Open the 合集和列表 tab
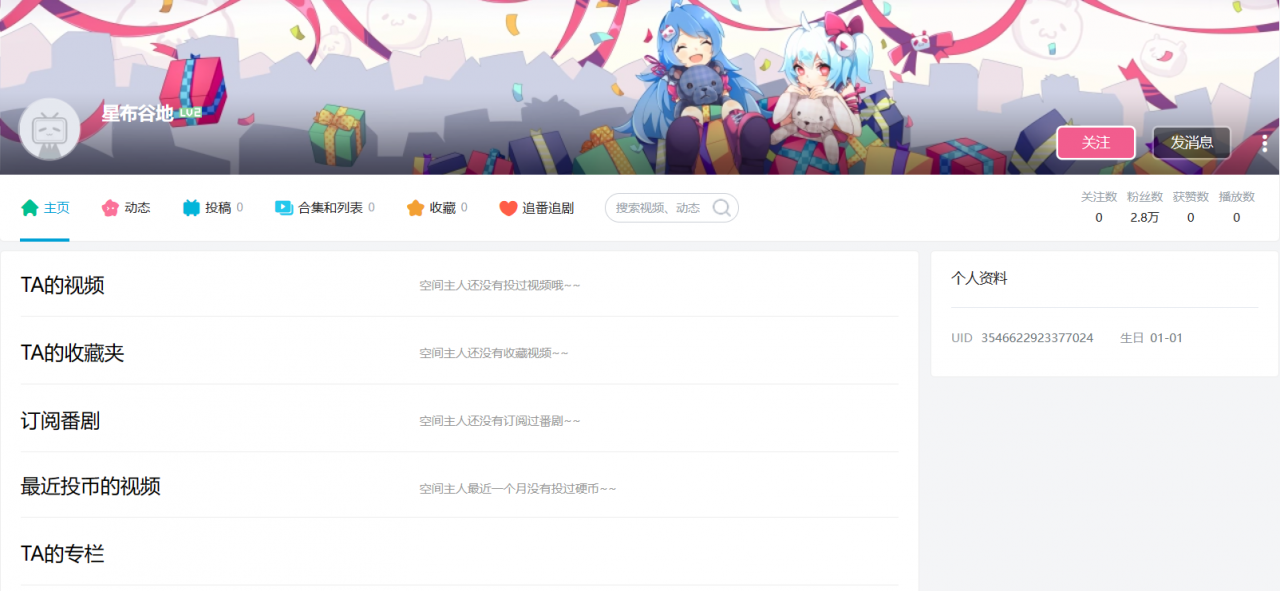 [x=324, y=208]
